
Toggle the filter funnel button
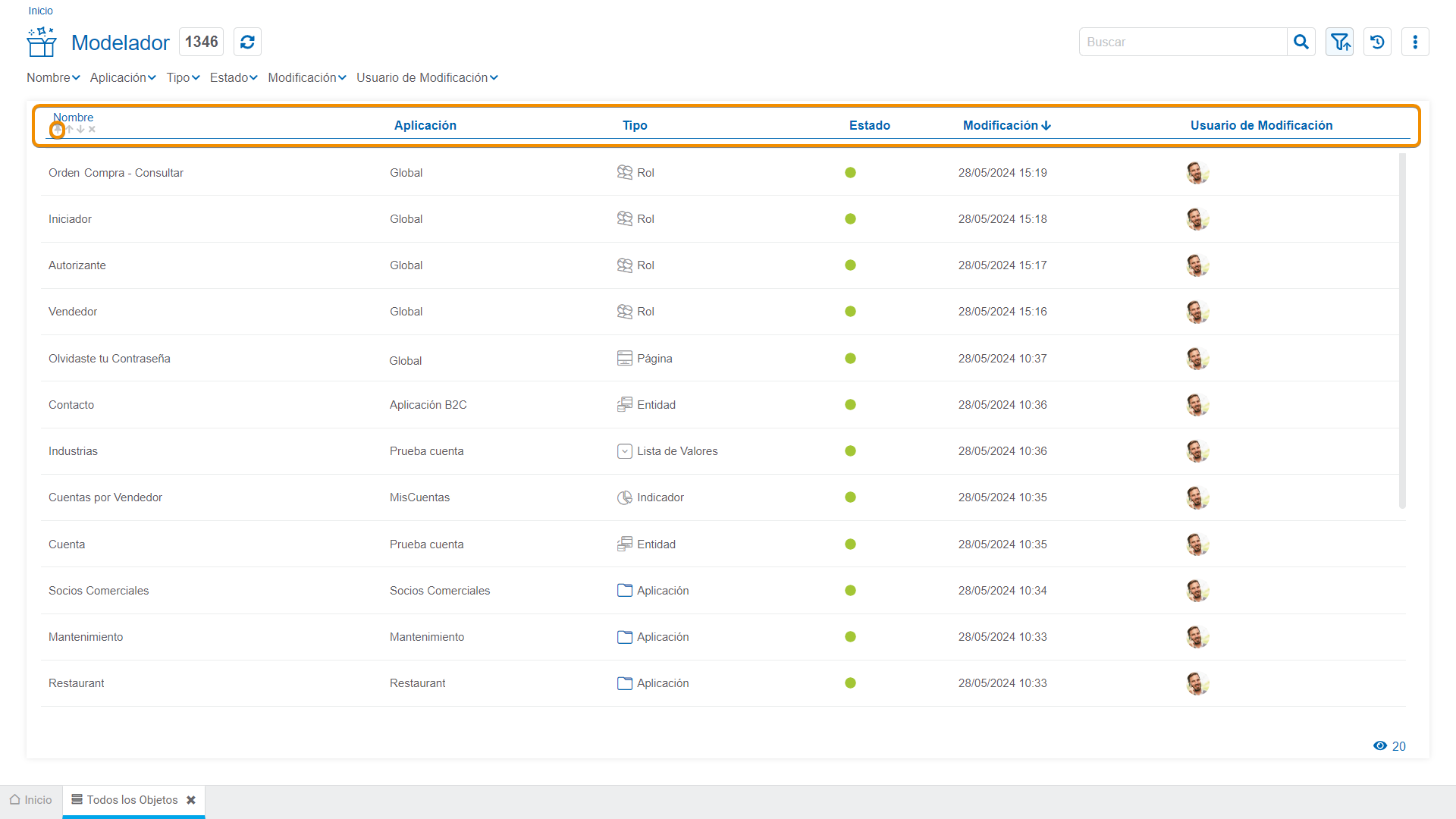coord(1340,42)
